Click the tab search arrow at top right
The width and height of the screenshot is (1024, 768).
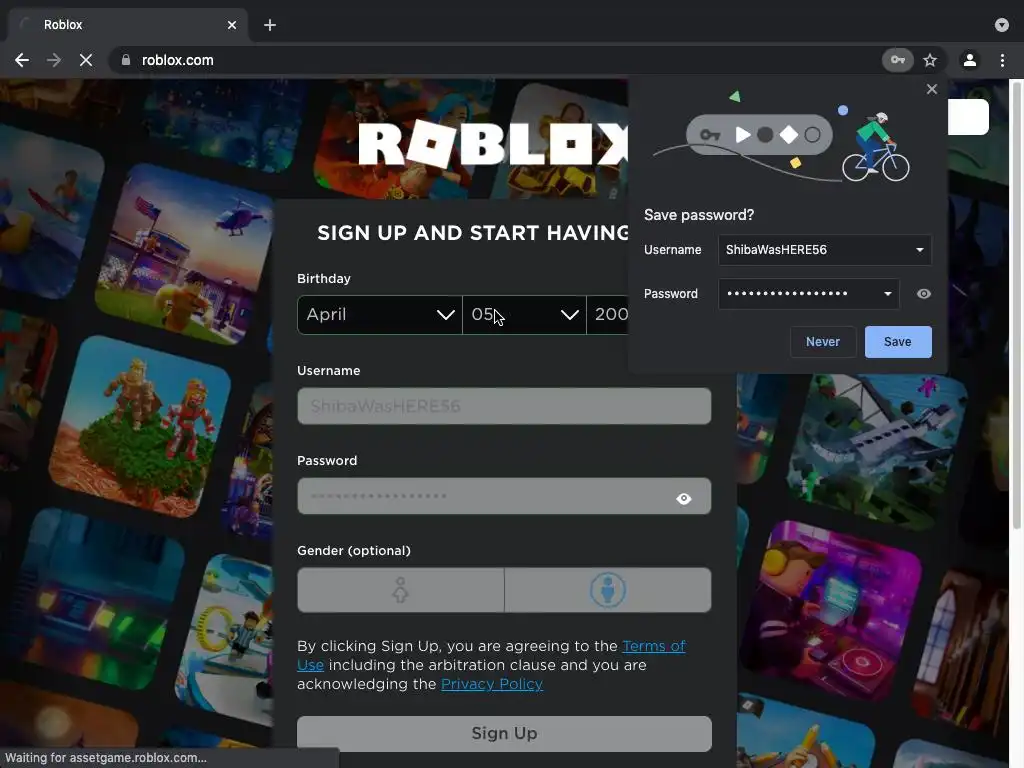coord(1002,25)
